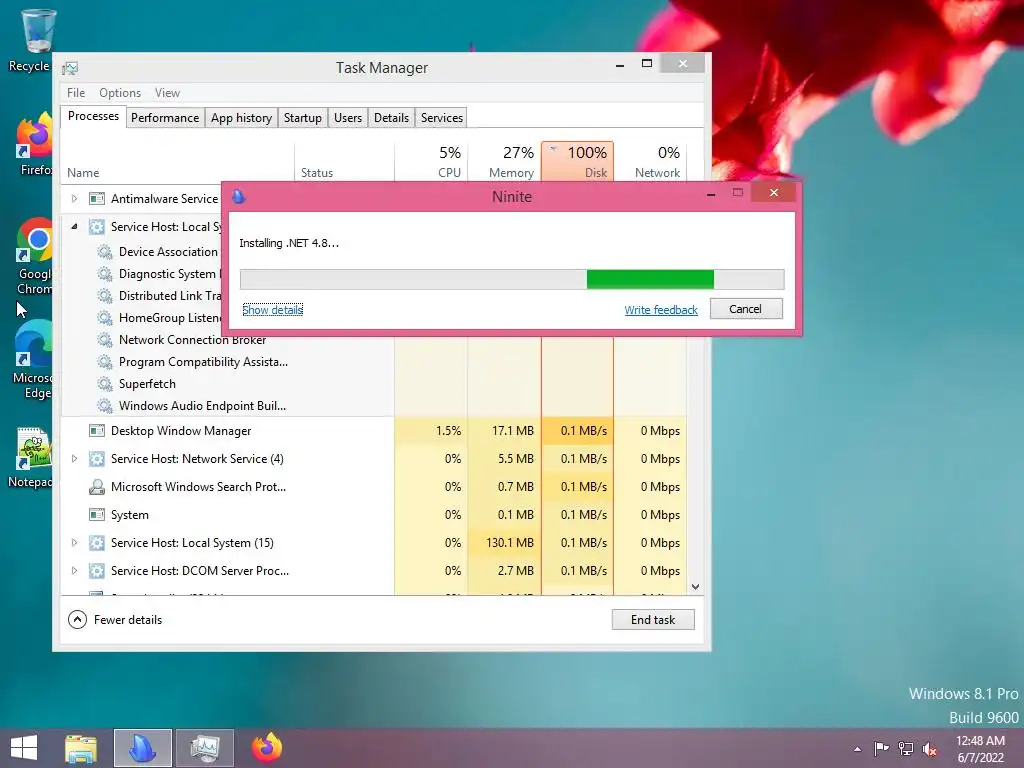The image size is (1024, 768).
Task: Open the View menu in Task Manager
Action: tap(167, 93)
